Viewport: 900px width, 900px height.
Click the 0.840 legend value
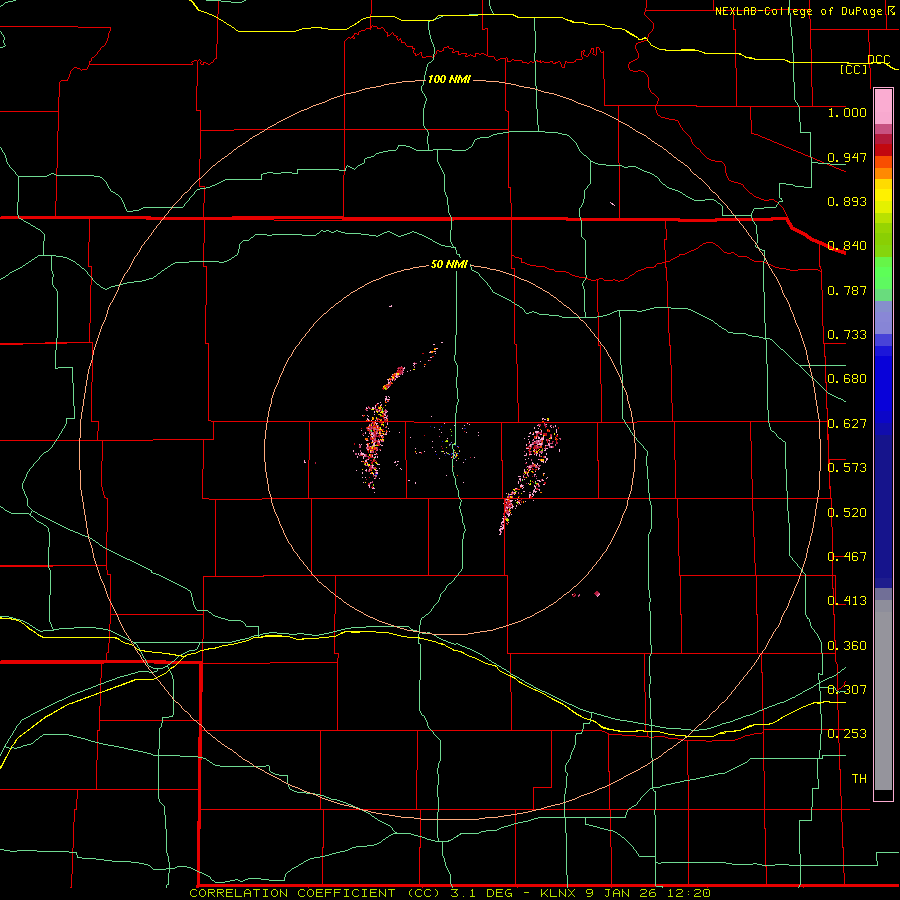(847, 246)
